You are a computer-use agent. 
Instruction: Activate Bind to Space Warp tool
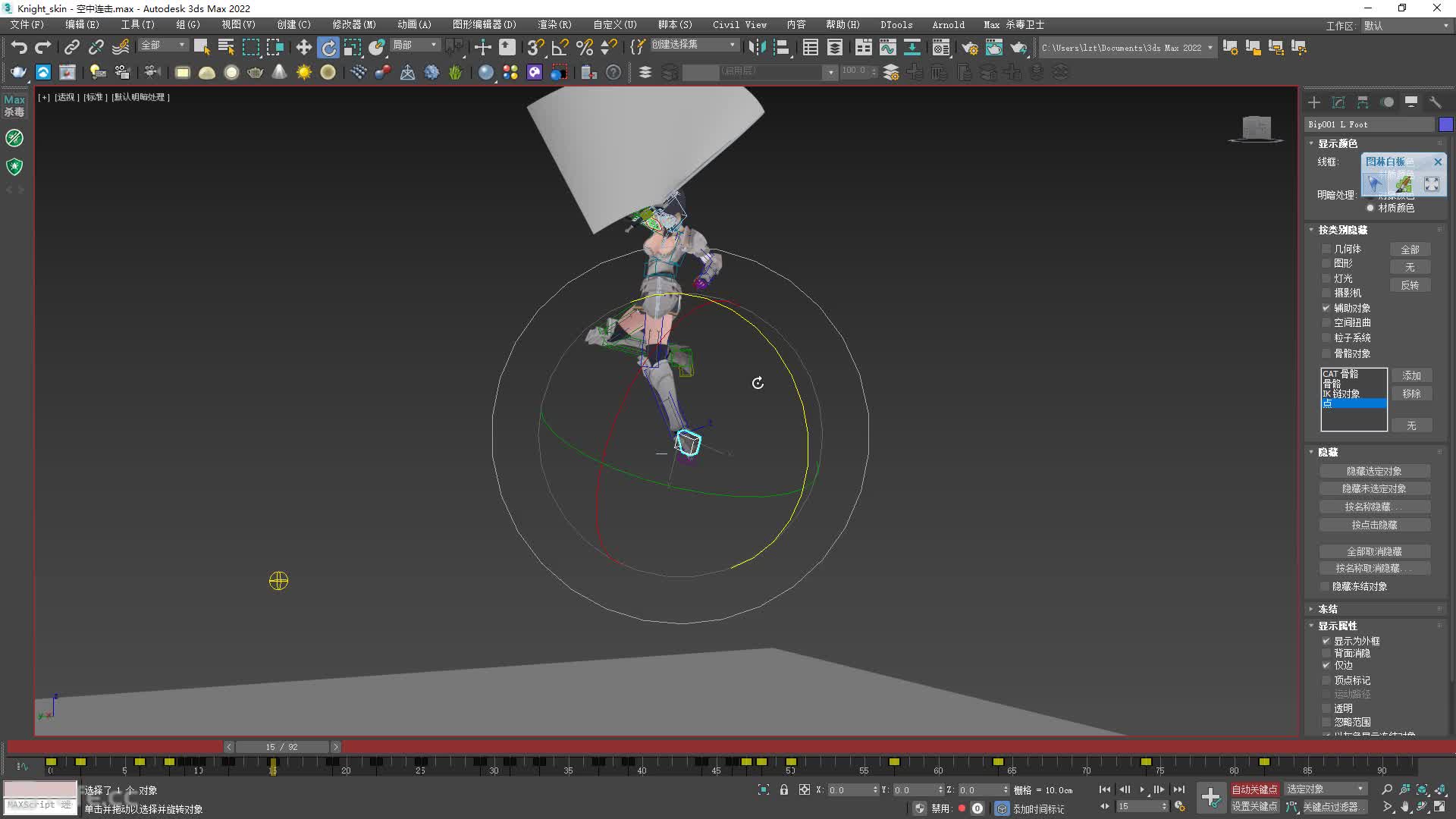click(120, 47)
